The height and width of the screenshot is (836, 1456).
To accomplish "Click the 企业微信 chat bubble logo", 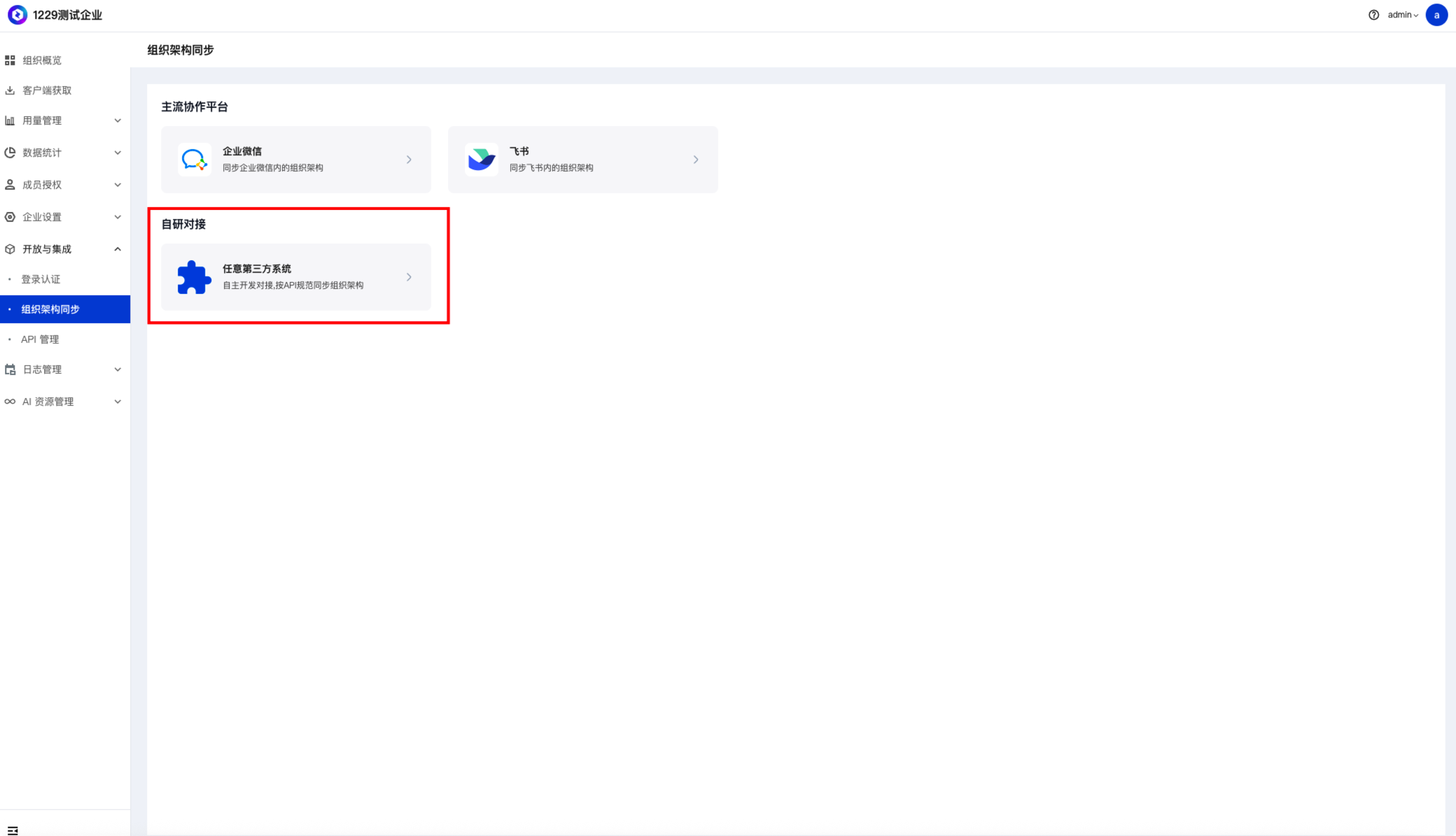I will pos(194,160).
